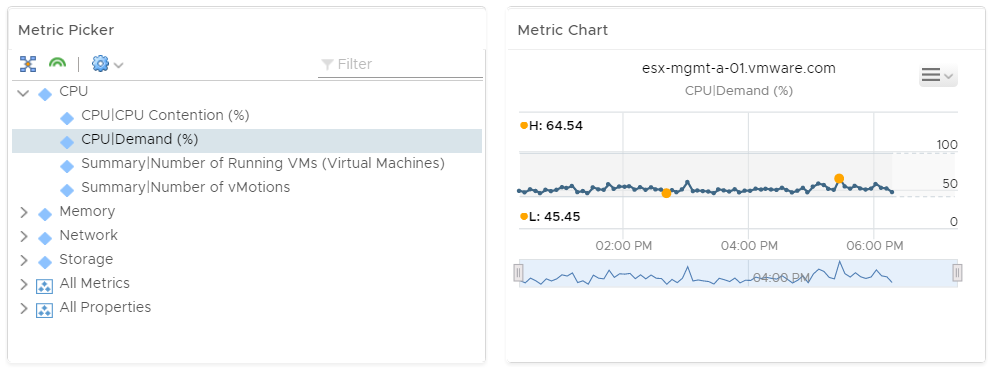Select Summary|Number of vMotions metric
Viewport: 997px width, 372px height.
tap(186, 188)
